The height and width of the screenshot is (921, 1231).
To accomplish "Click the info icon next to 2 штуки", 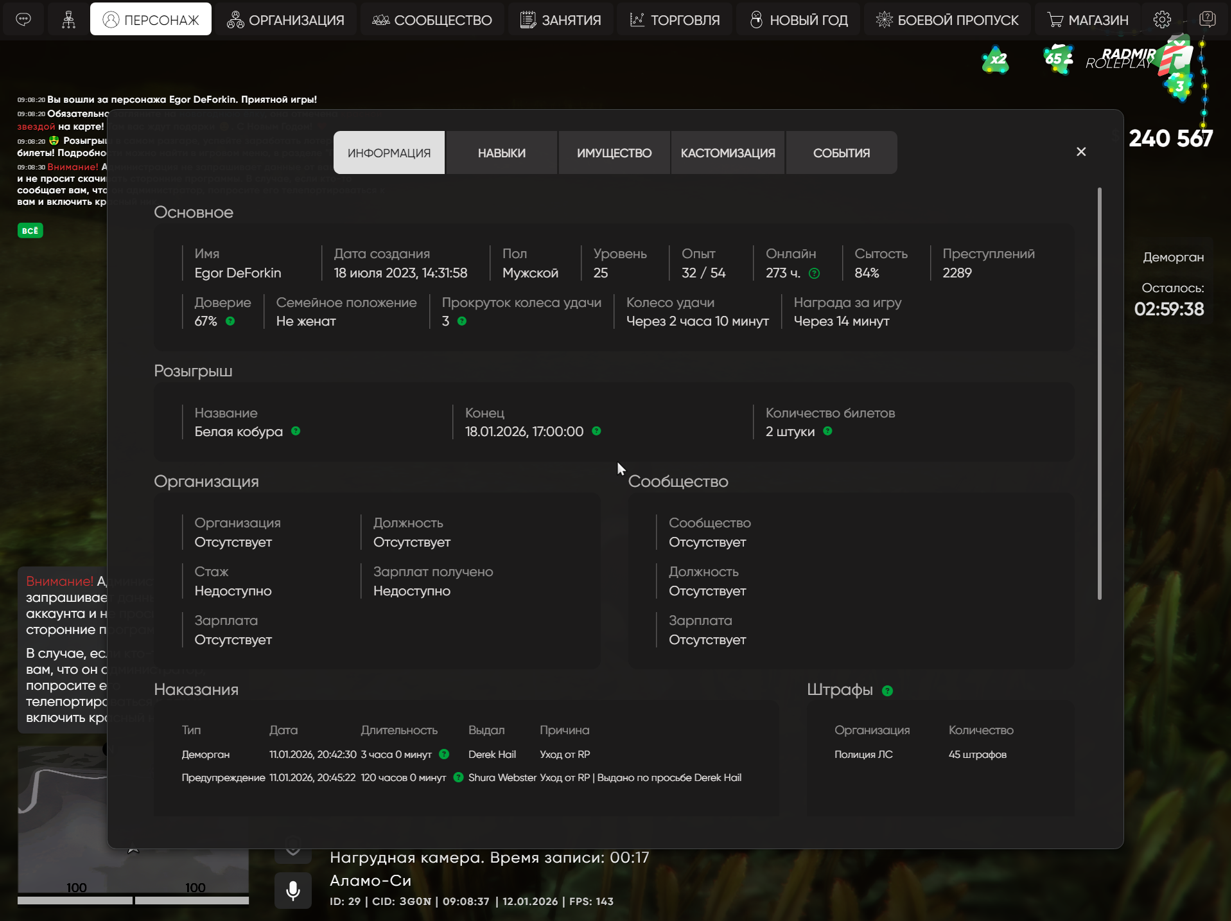I will pos(828,431).
